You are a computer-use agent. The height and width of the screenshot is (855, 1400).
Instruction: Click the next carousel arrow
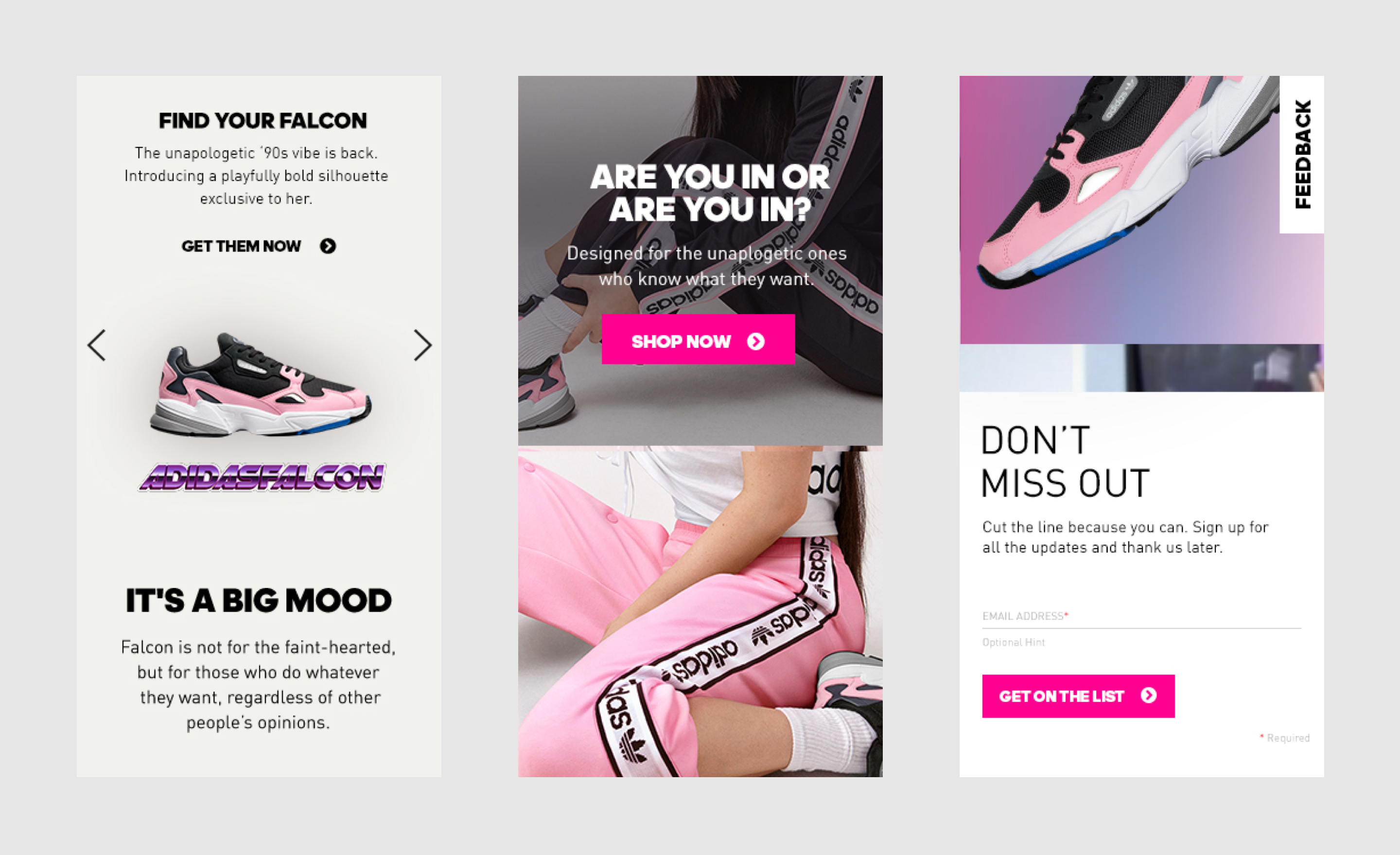click(x=422, y=345)
